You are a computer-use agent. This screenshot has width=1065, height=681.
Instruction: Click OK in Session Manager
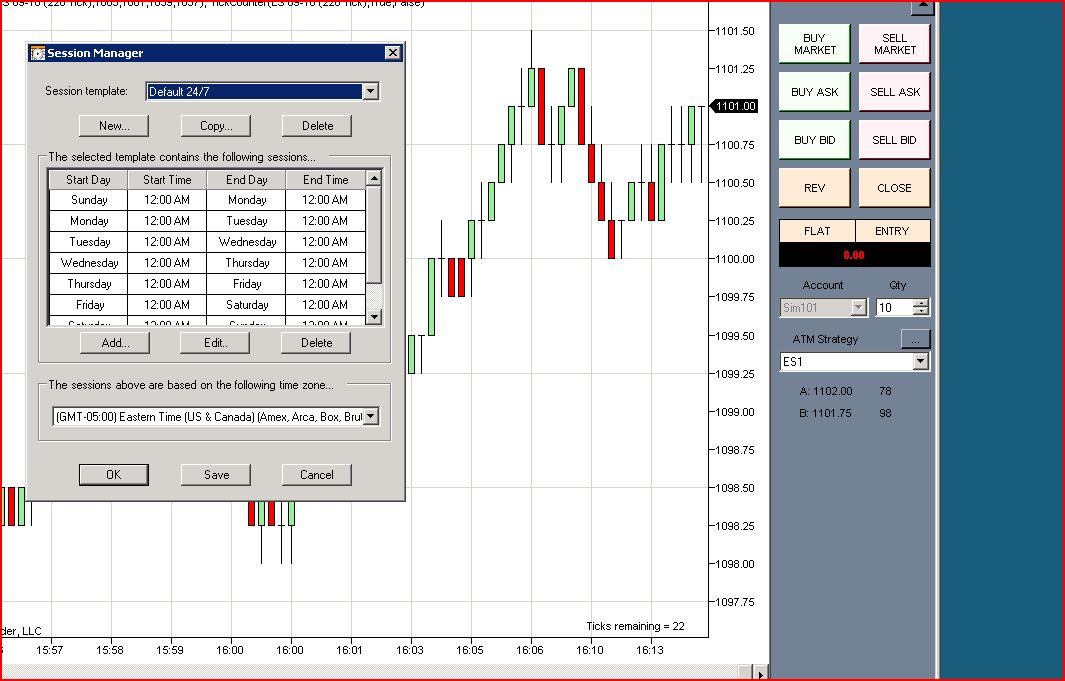coord(113,475)
